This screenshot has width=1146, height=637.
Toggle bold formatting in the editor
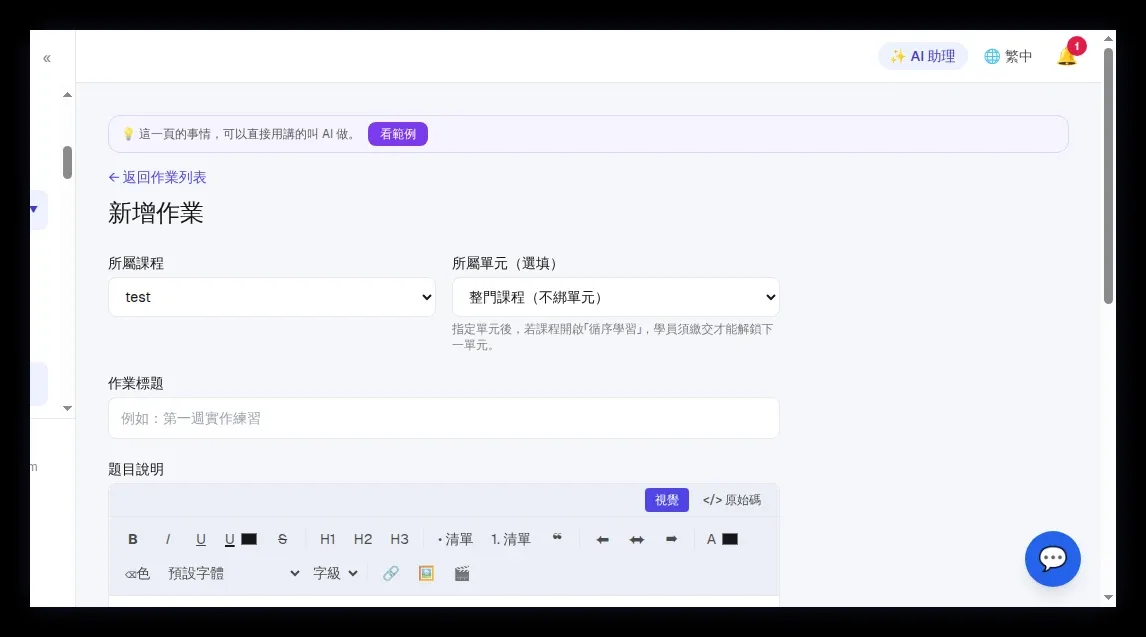click(133, 539)
